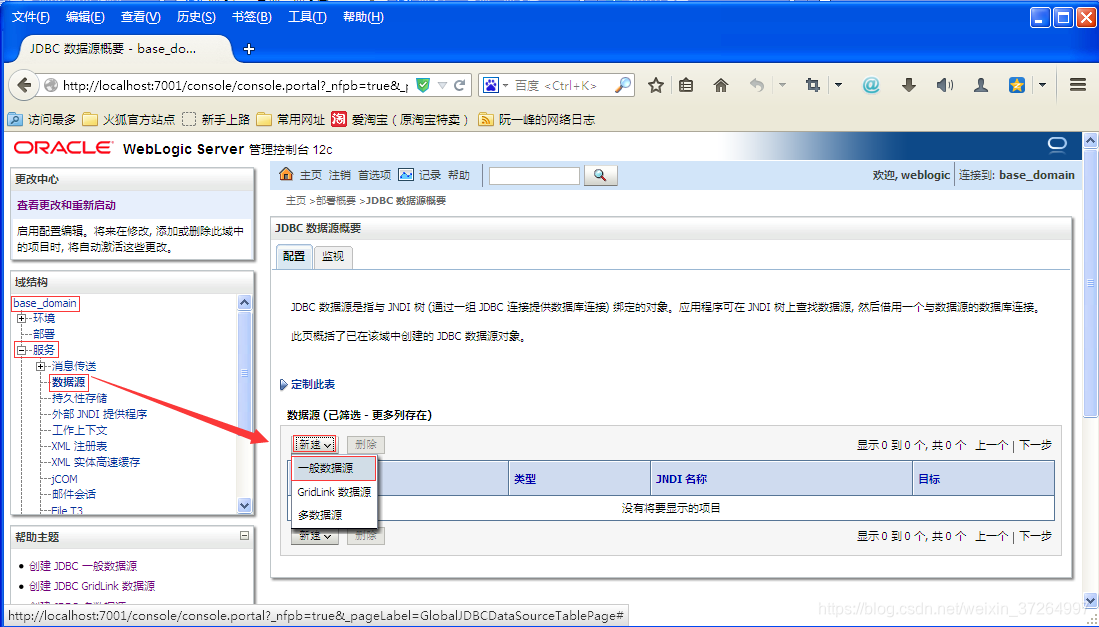Open the 历史(S) menu
This screenshot has height=627, width=1099.
tap(196, 17)
